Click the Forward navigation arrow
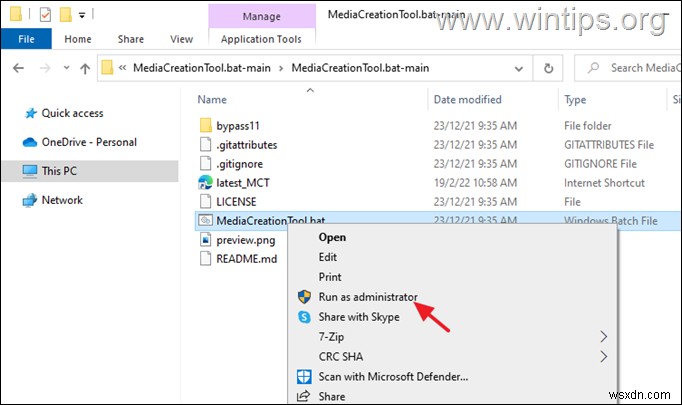The height and width of the screenshot is (405, 682). [x=45, y=68]
